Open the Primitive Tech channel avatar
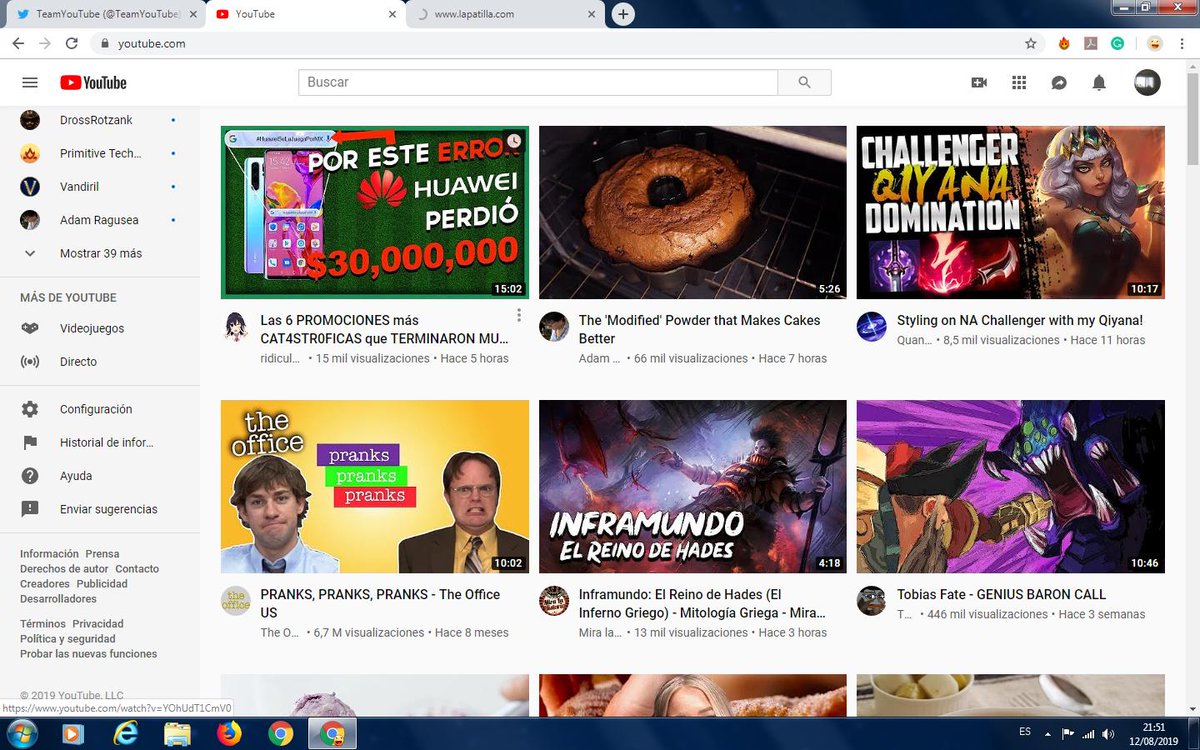The image size is (1200, 750). point(30,154)
